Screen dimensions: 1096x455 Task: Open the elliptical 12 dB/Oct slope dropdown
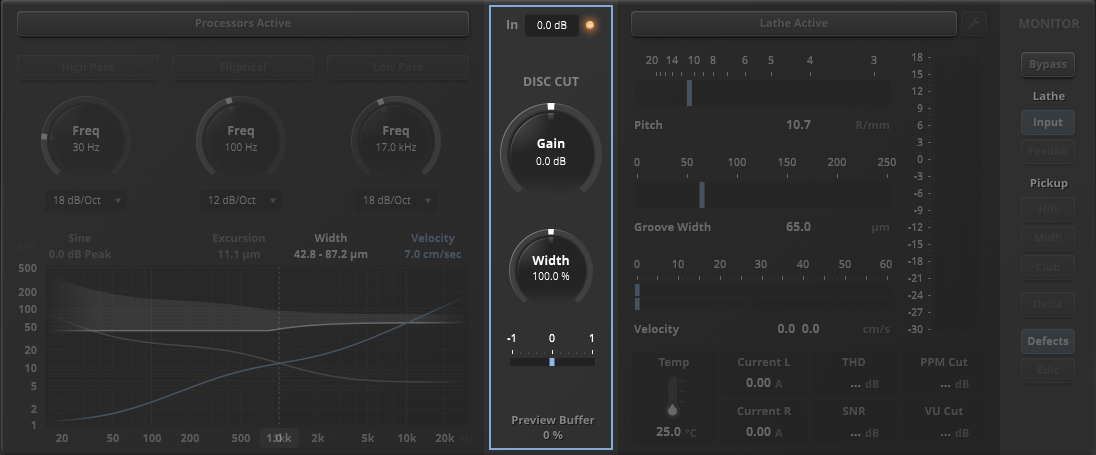[x=241, y=200]
